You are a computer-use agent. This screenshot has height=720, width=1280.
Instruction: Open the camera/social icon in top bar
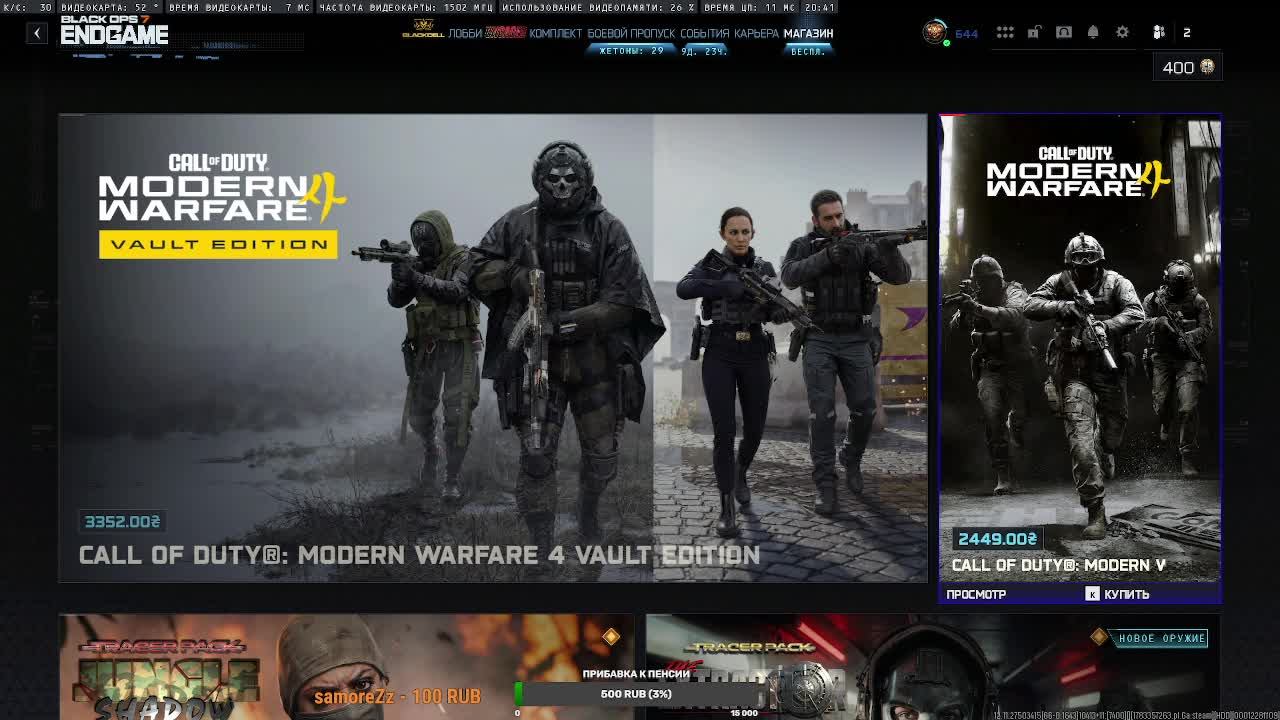pyautogui.click(x=1064, y=33)
